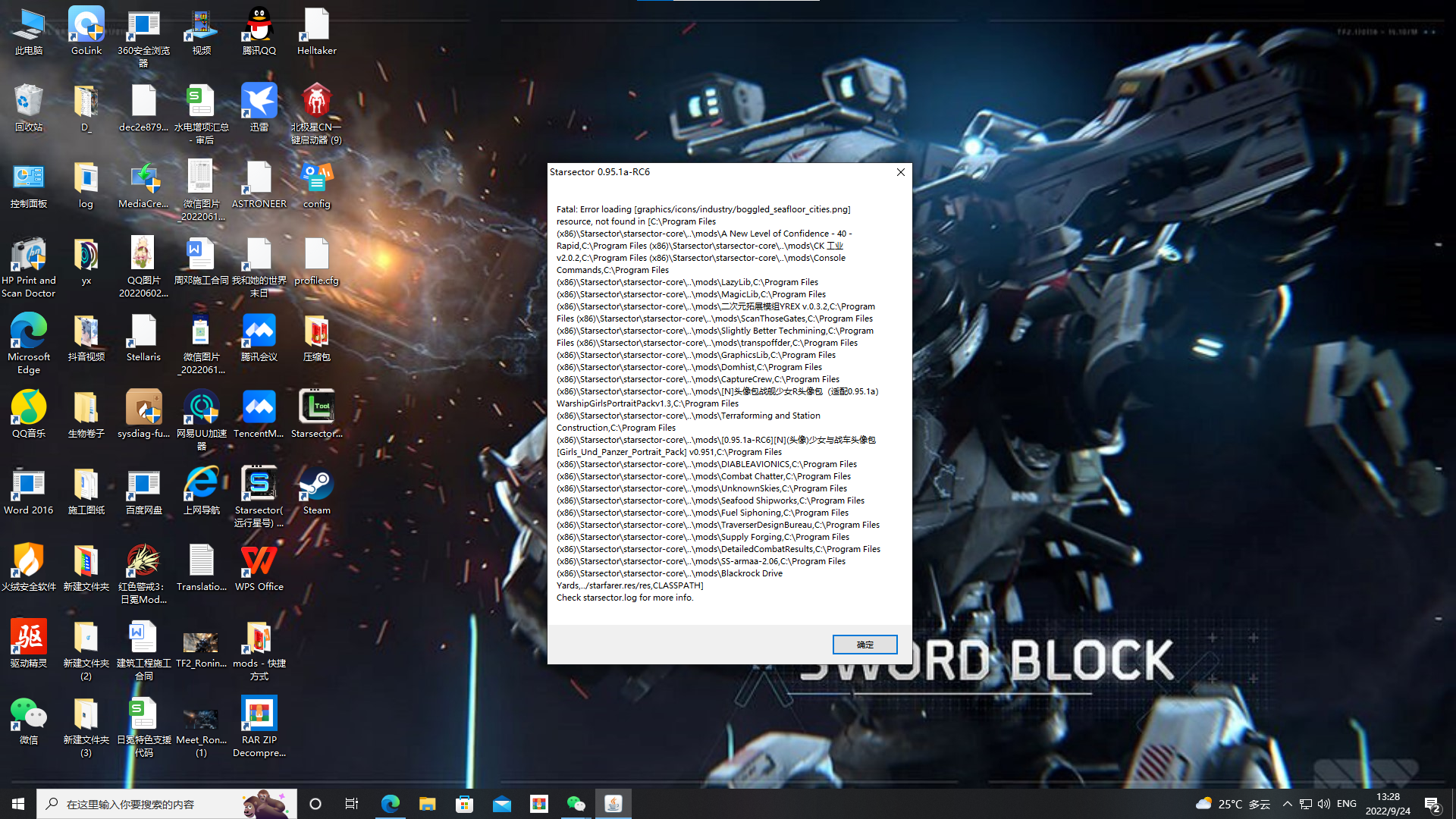1456x819 pixels.
Task: Switch to the Java Starsector taskbar item
Action: (613, 804)
